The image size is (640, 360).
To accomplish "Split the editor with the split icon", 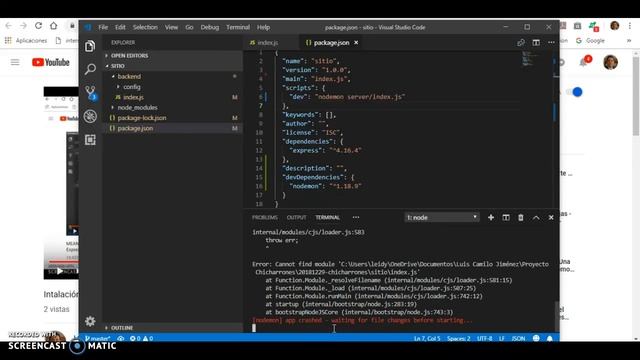I will (x=536, y=42).
